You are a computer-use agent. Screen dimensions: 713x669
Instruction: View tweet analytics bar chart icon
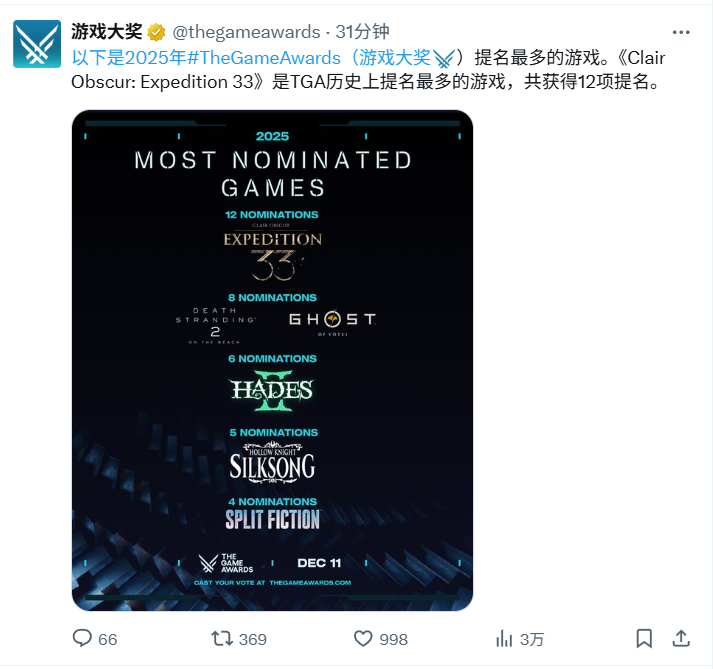(x=504, y=639)
